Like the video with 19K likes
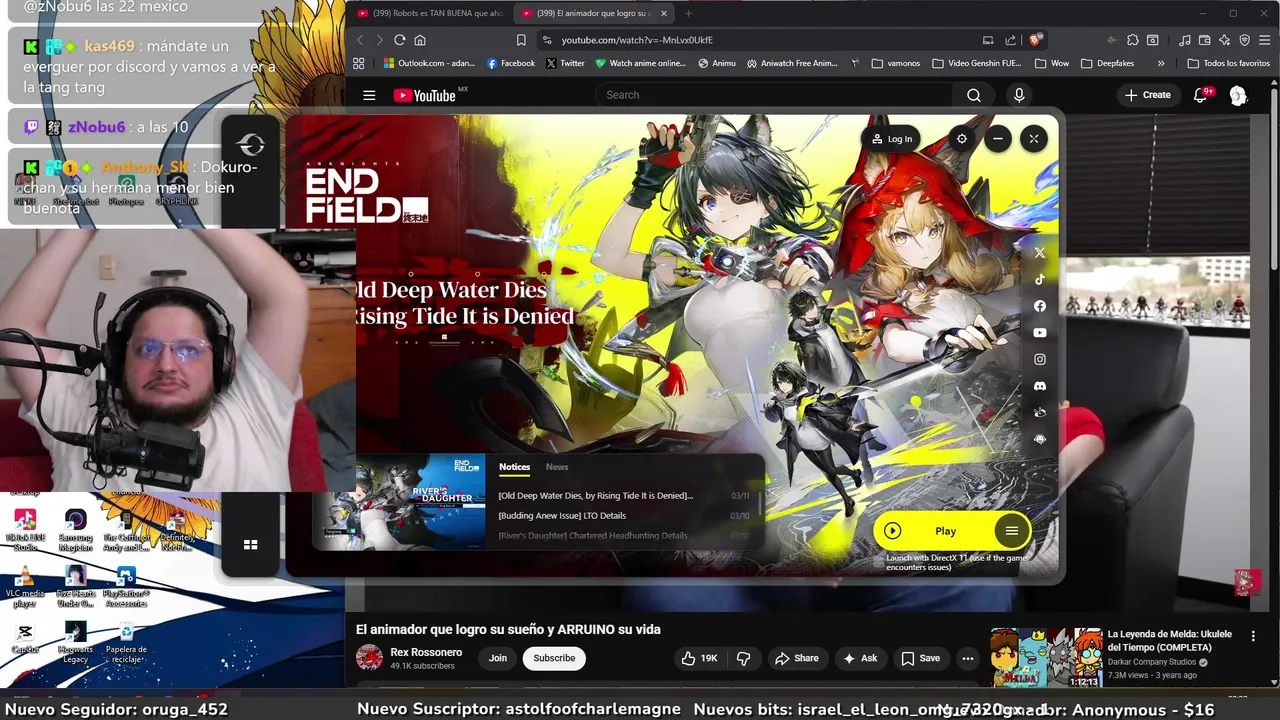 (699, 658)
